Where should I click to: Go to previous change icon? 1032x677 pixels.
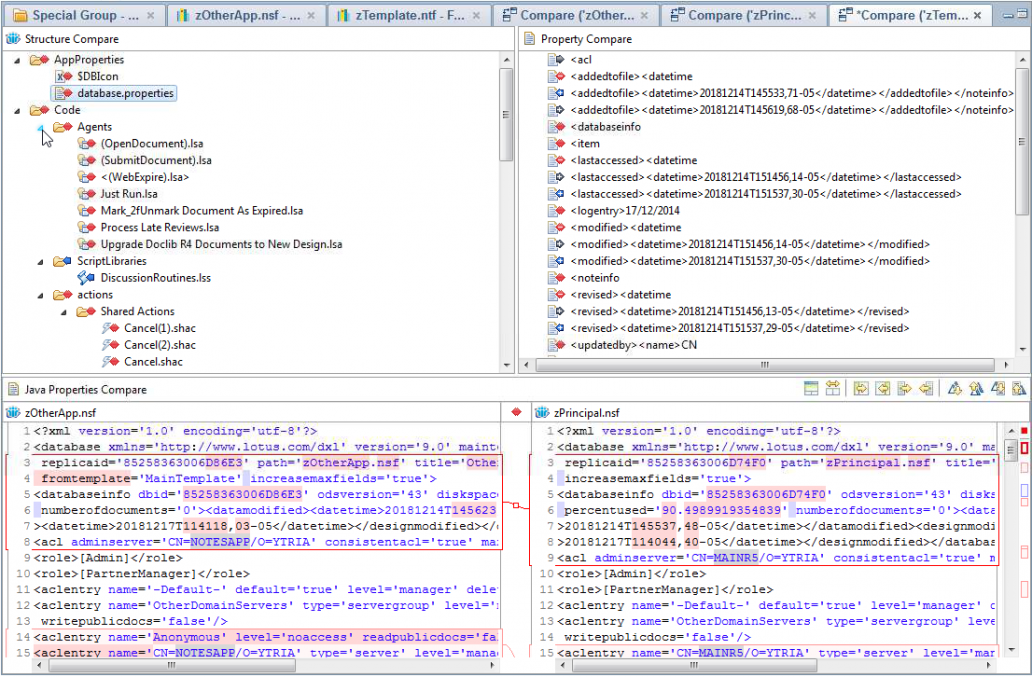1019,388
